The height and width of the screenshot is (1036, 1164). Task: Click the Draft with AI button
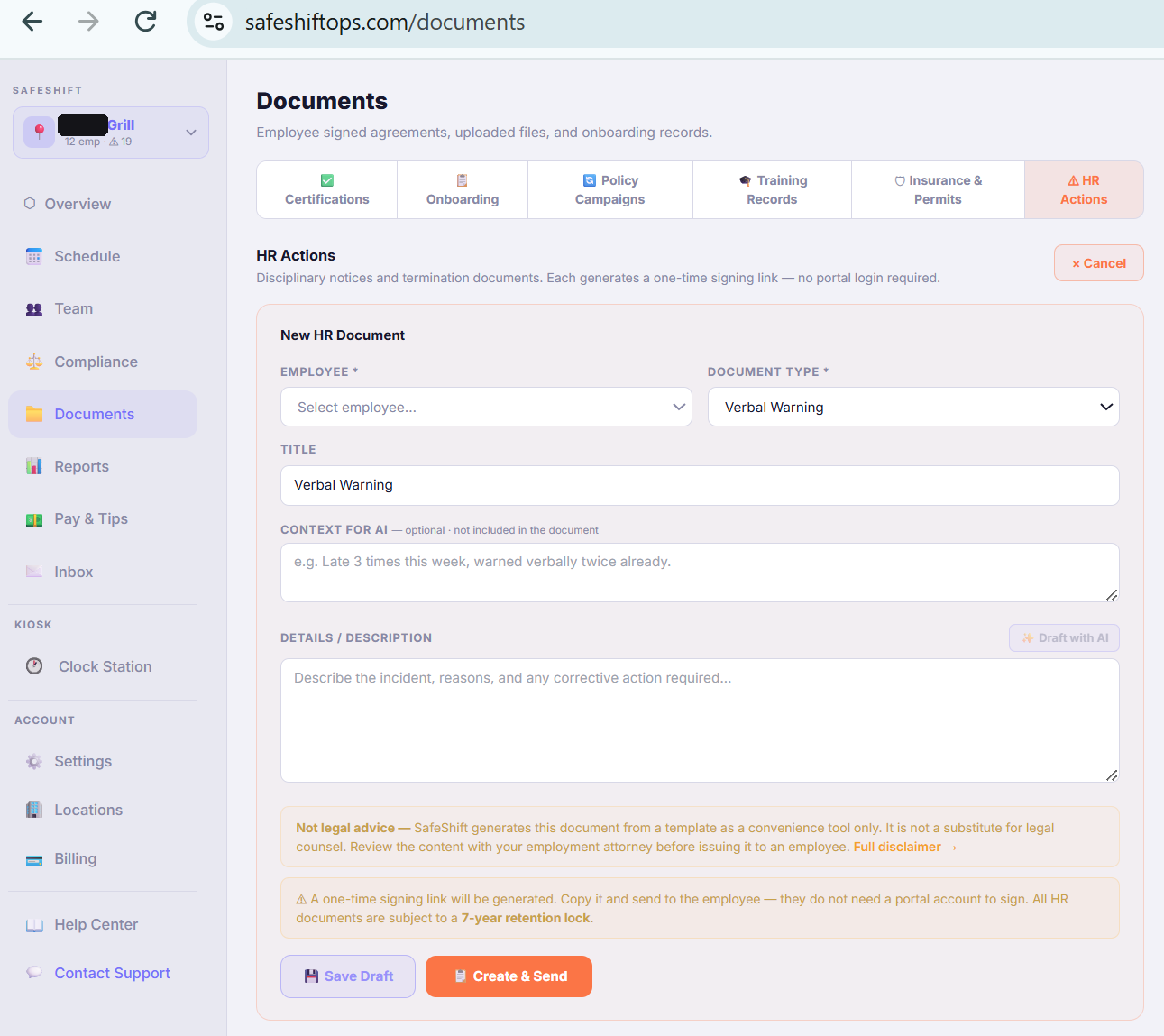1064,637
